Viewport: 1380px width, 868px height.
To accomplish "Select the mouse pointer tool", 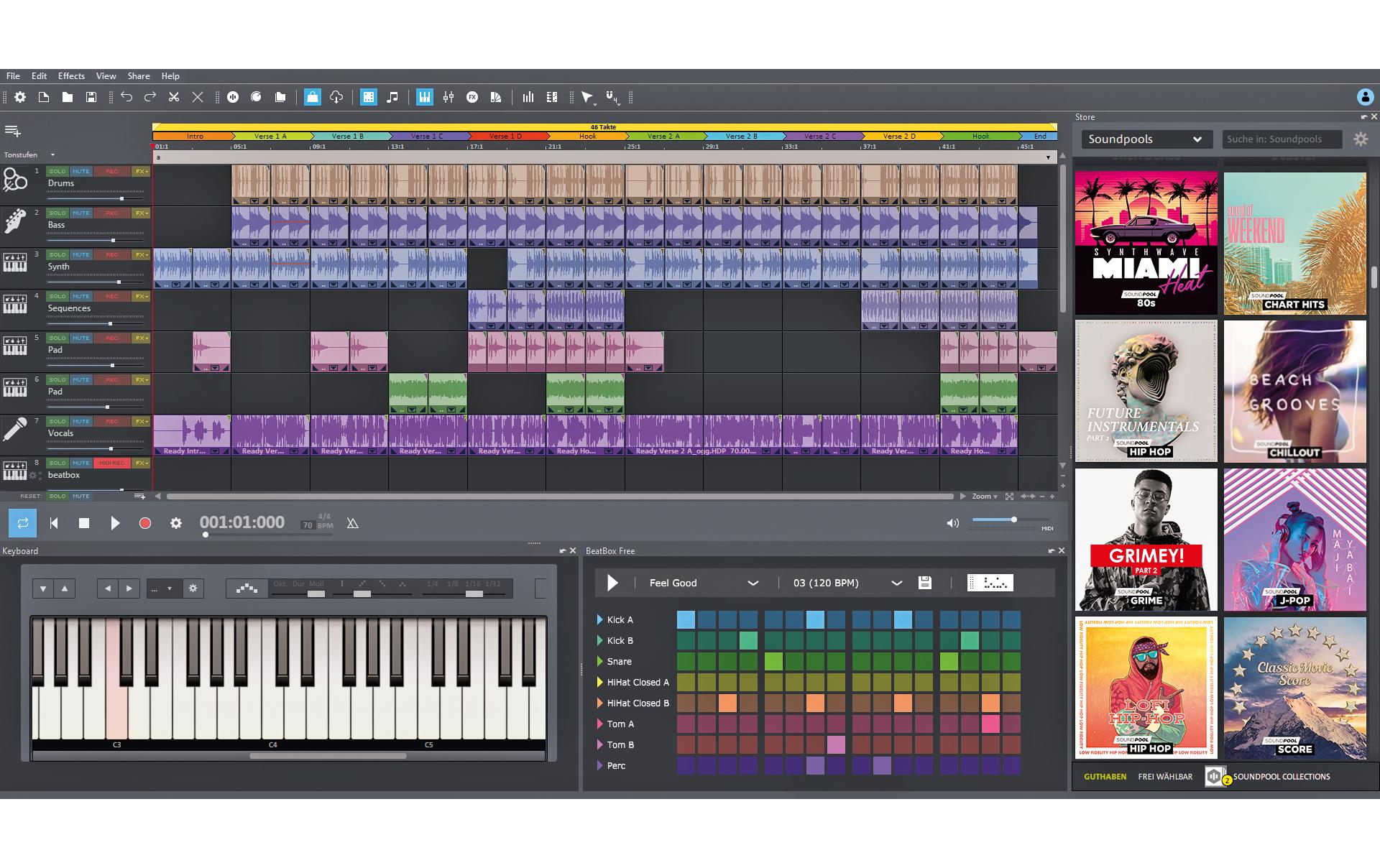I will click(588, 97).
